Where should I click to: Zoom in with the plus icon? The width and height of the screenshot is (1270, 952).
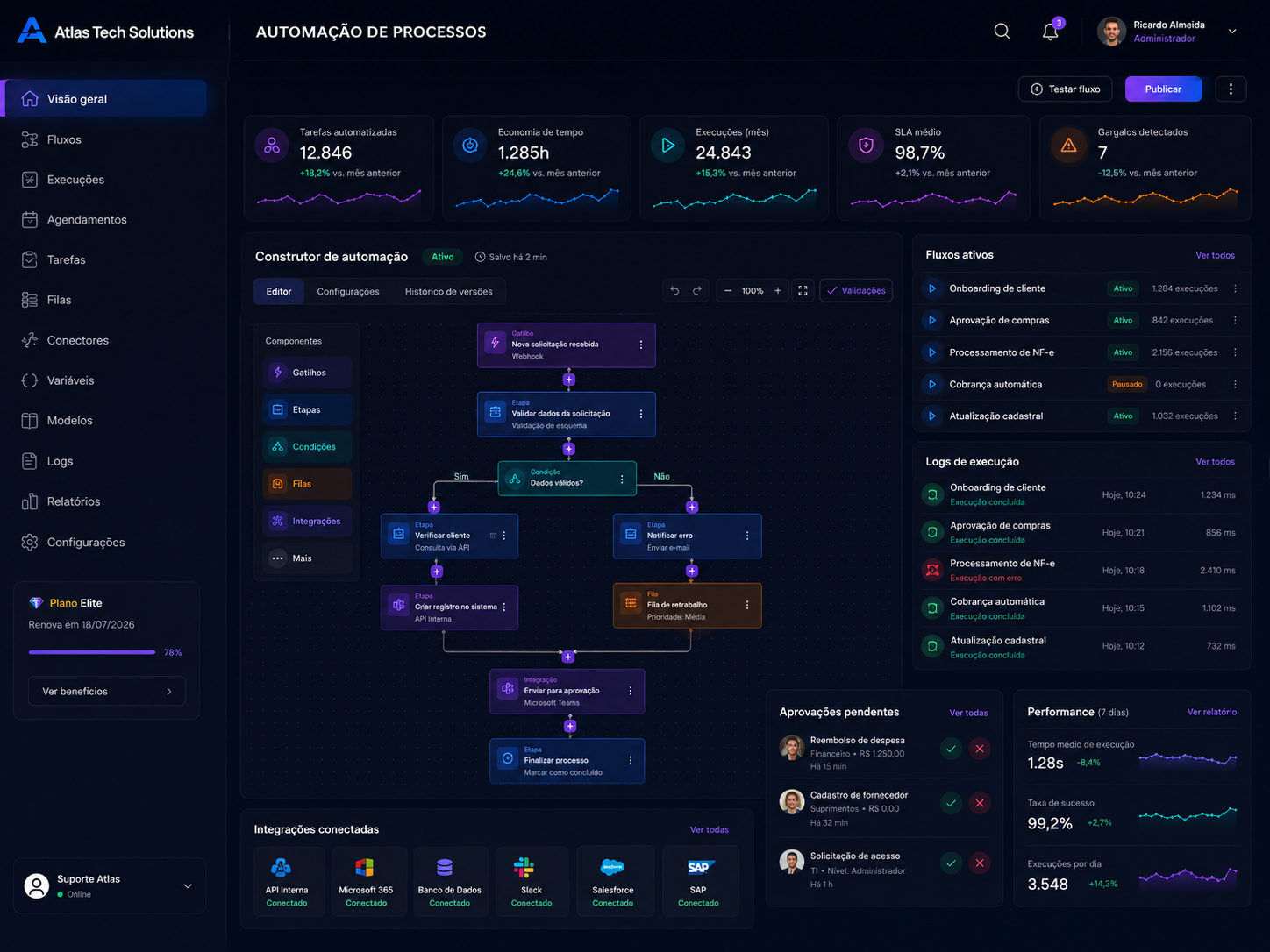777,291
